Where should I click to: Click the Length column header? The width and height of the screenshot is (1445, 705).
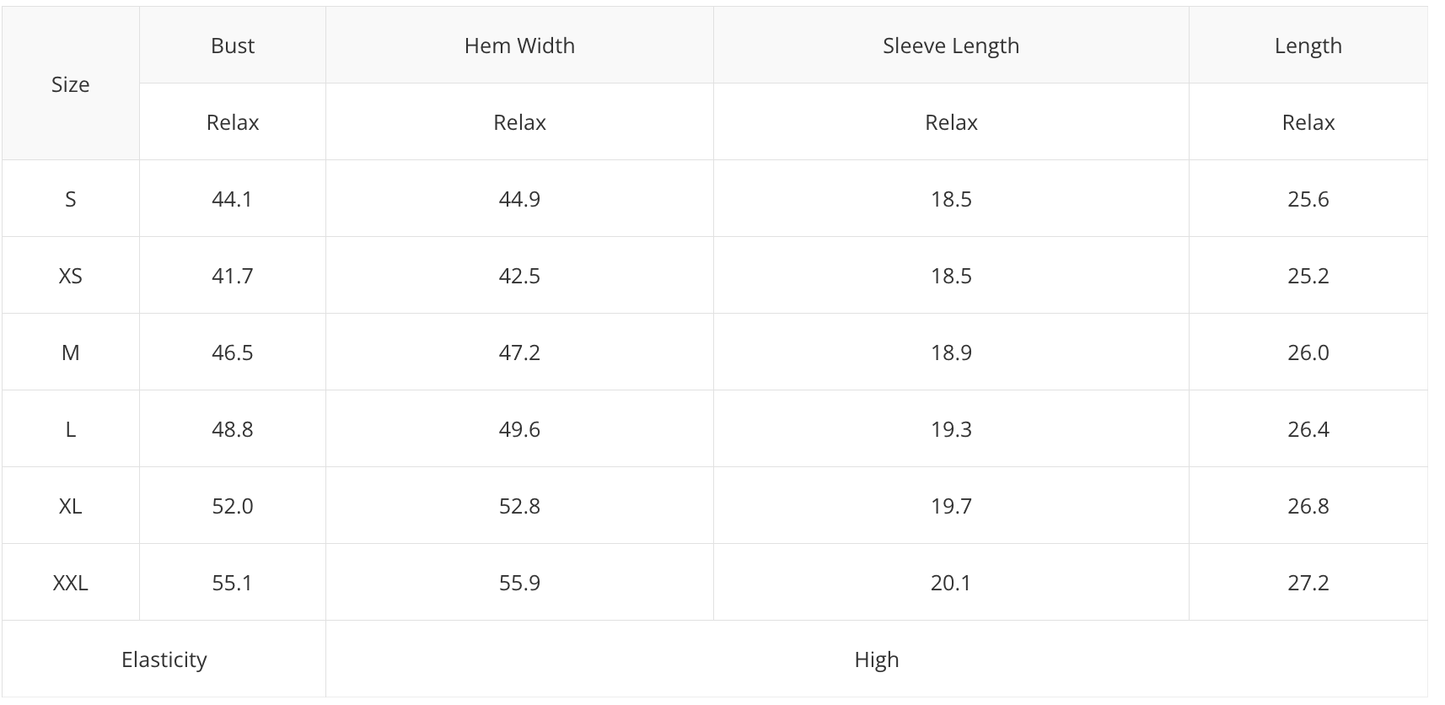pos(1307,46)
